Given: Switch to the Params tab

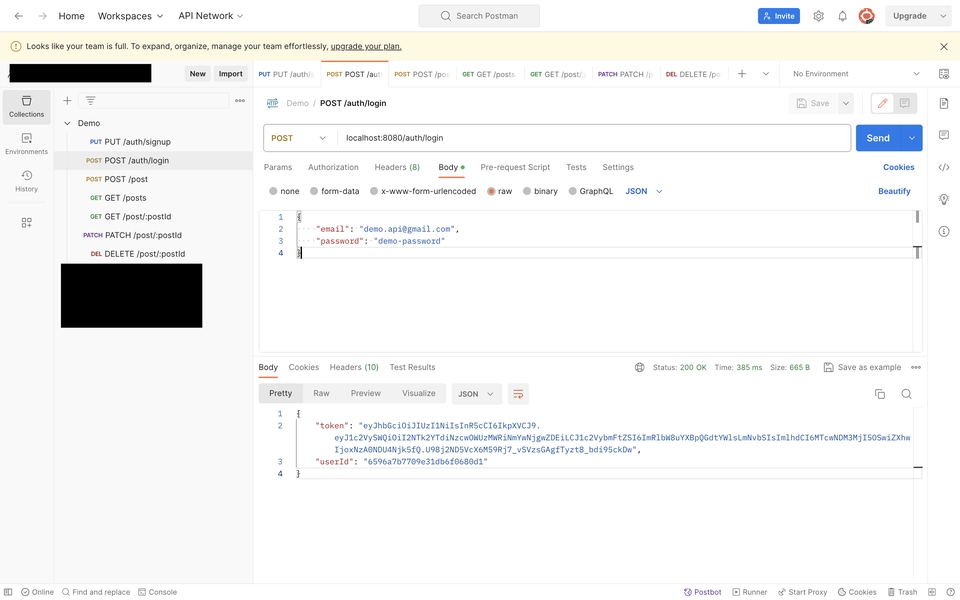Looking at the screenshot, I should point(278,167).
